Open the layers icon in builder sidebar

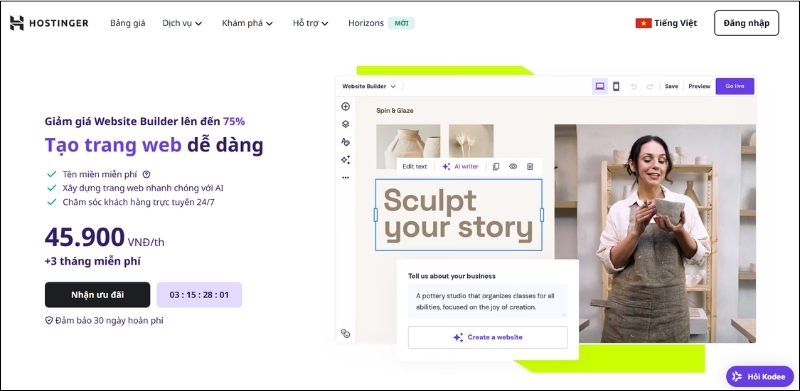(x=345, y=124)
